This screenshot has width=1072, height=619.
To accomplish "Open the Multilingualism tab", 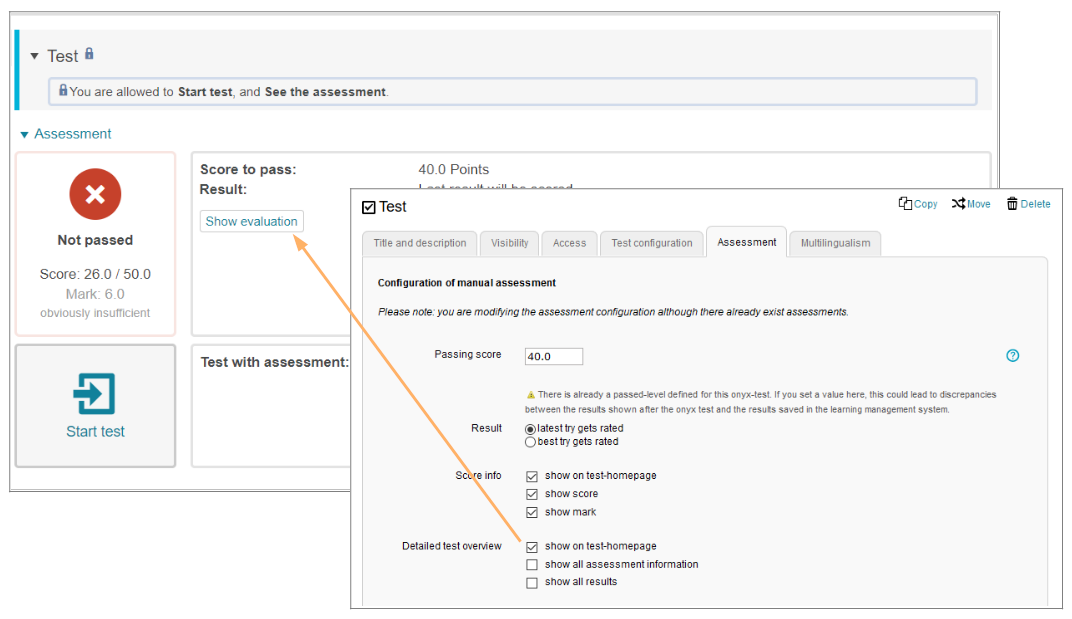I will (x=835, y=243).
